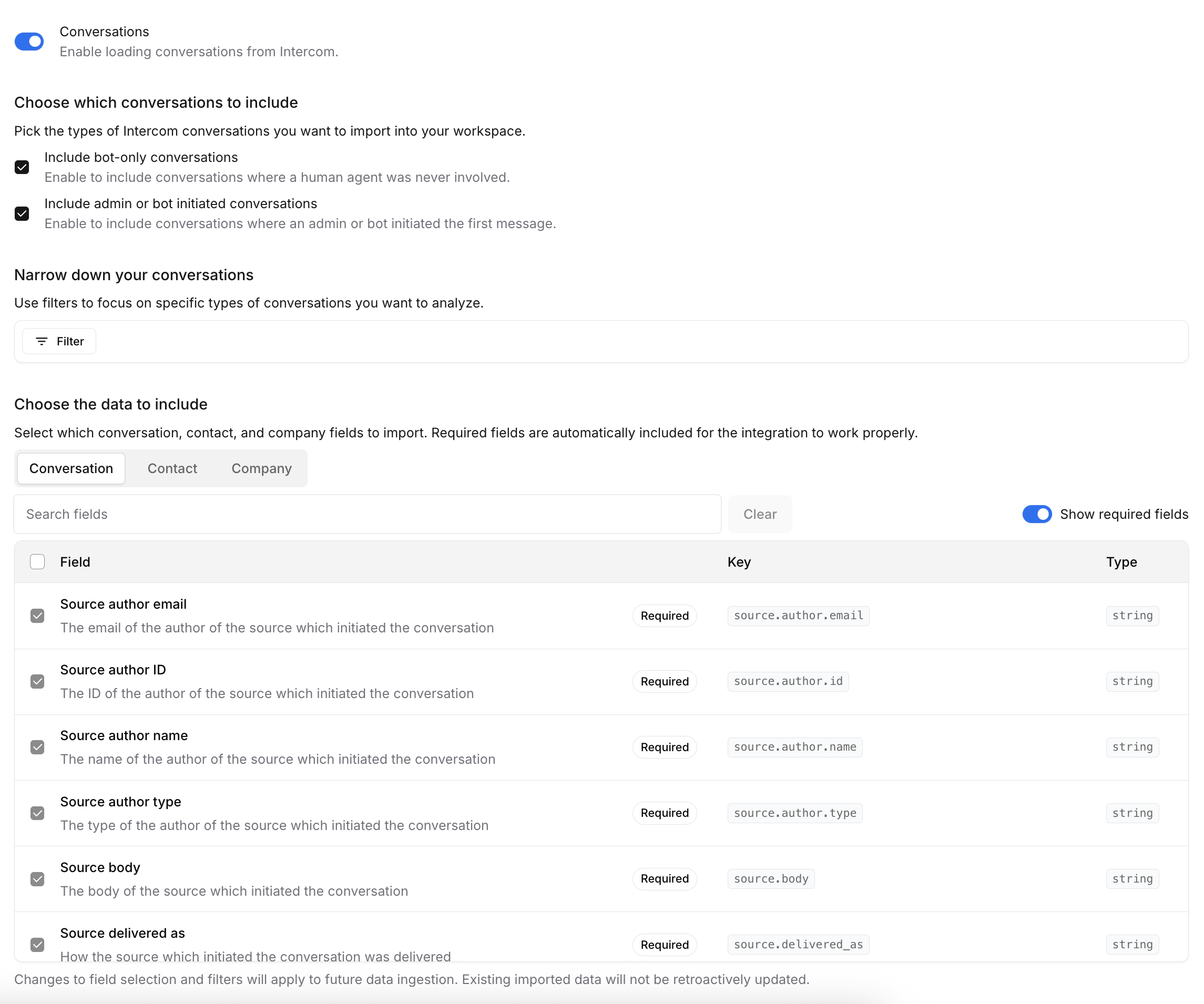The height and width of the screenshot is (1004, 1204).
Task: Focus the Search fields input
Action: coord(368,514)
